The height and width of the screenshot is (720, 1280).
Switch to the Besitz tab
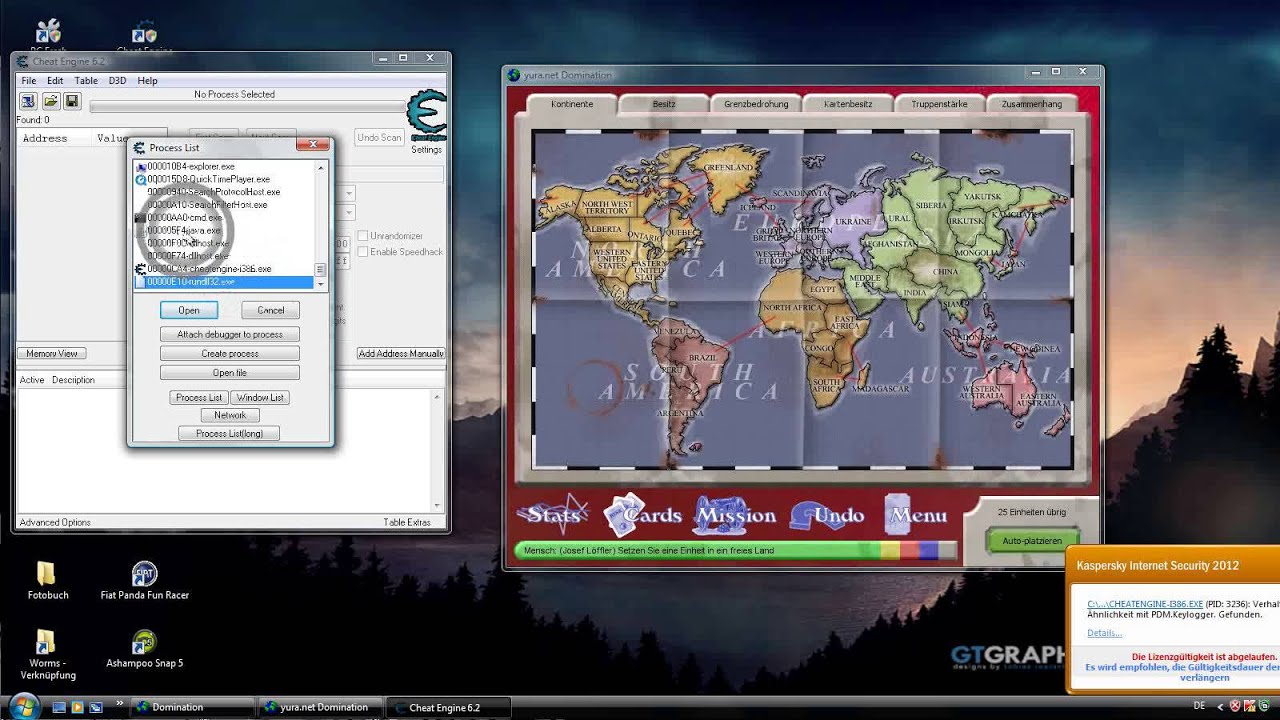click(664, 103)
